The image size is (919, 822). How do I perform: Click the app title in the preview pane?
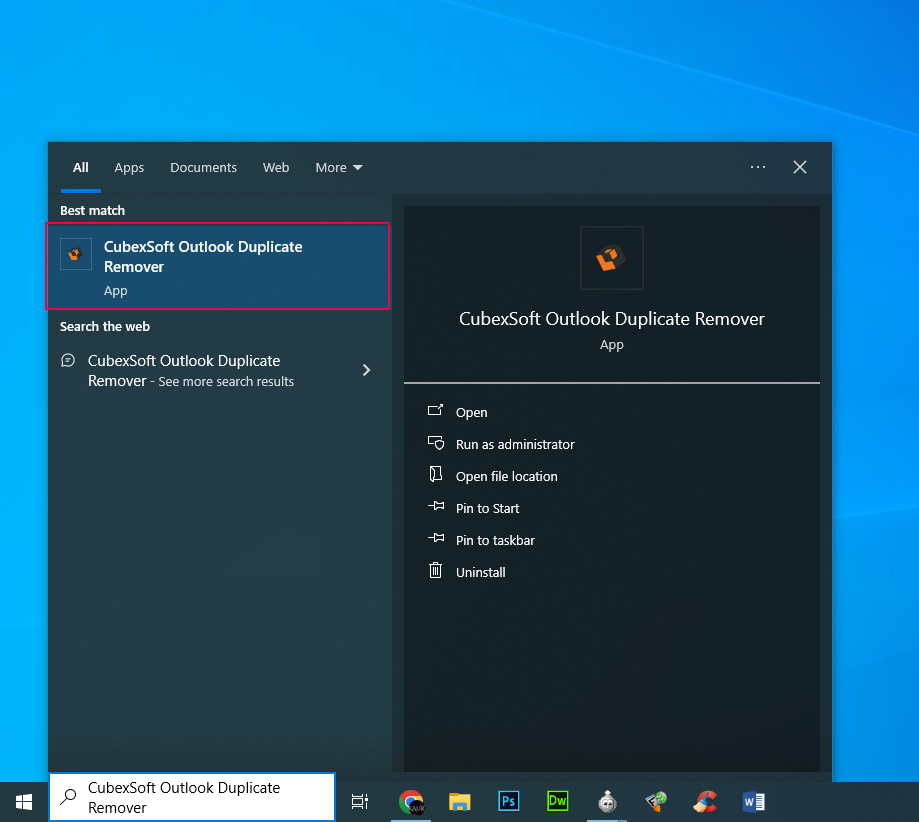(612, 318)
